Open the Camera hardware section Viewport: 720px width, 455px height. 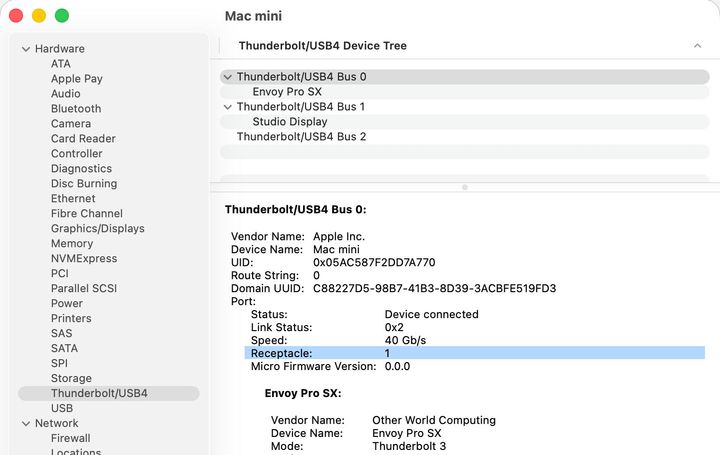[x=71, y=124]
